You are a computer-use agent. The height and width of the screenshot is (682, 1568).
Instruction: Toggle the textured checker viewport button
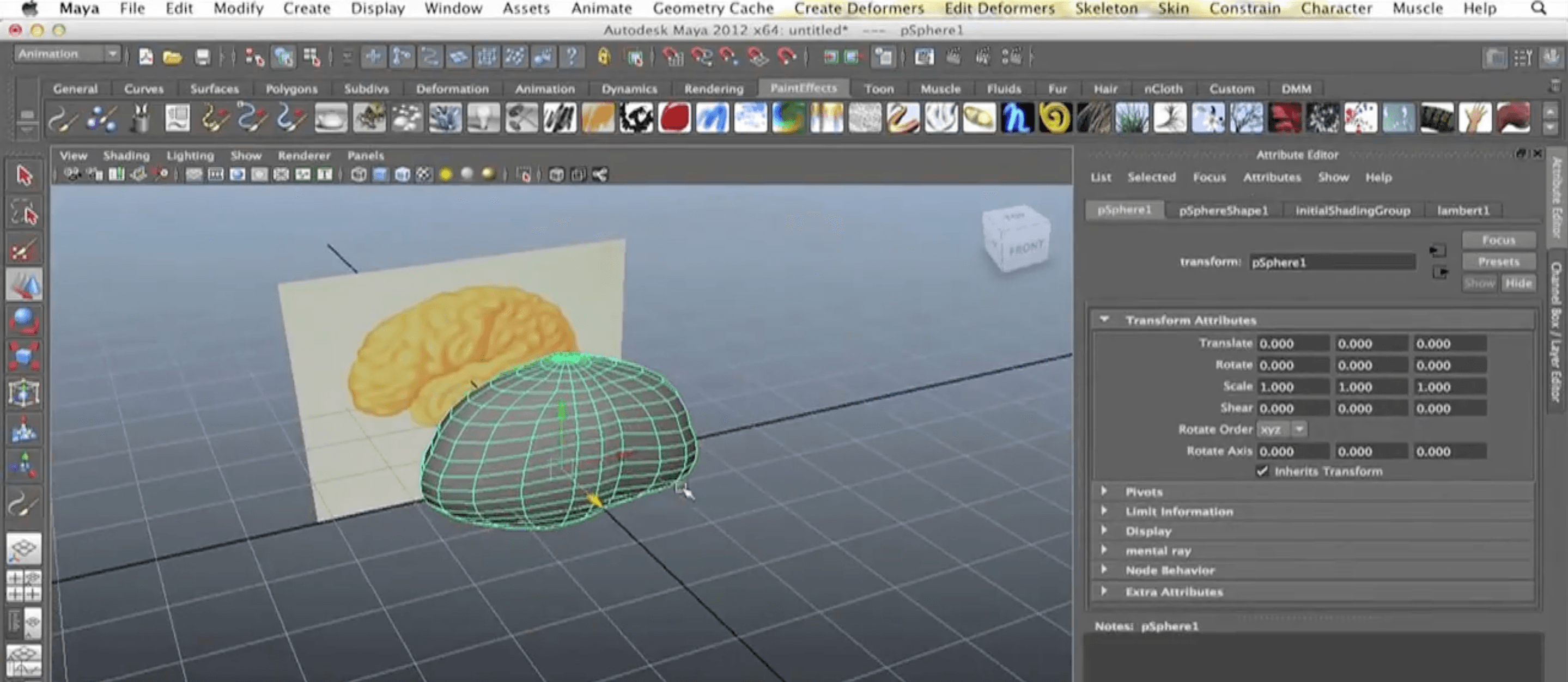424,175
